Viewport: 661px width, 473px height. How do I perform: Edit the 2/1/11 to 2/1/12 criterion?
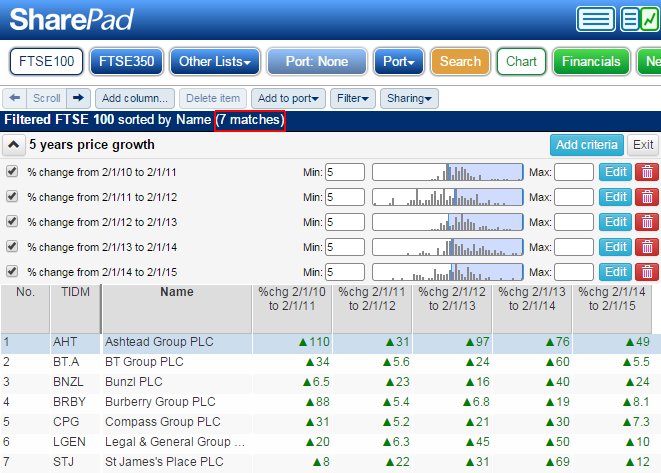[x=615, y=197]
